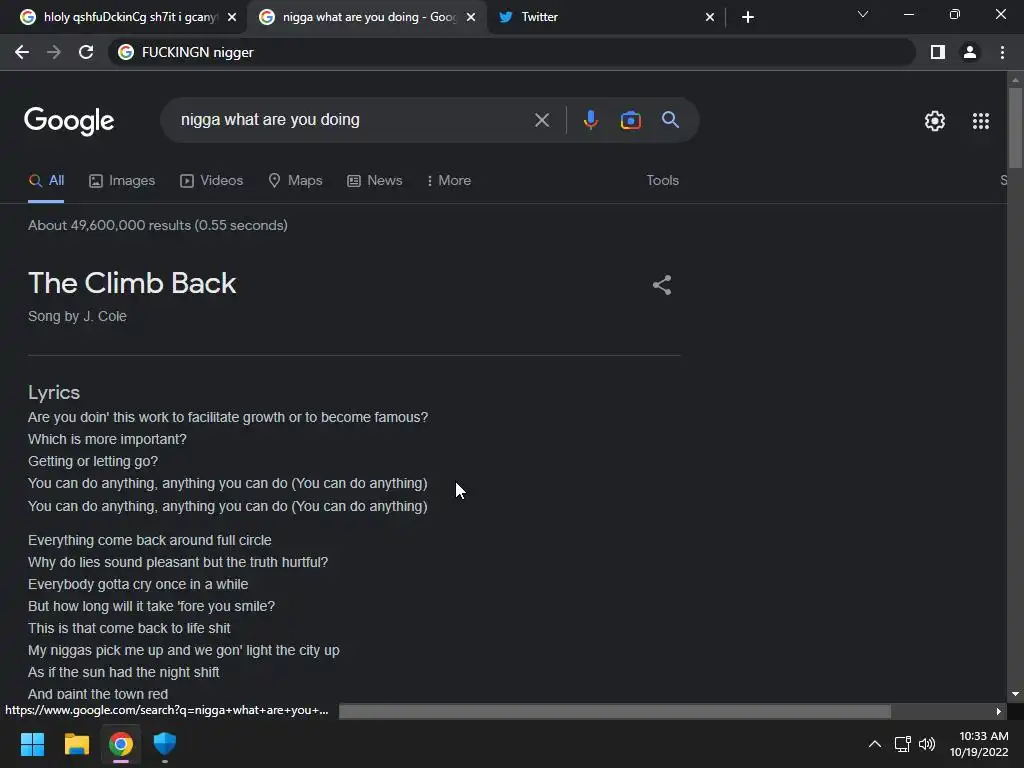Click the Google logo

click(x=69, y=121)
